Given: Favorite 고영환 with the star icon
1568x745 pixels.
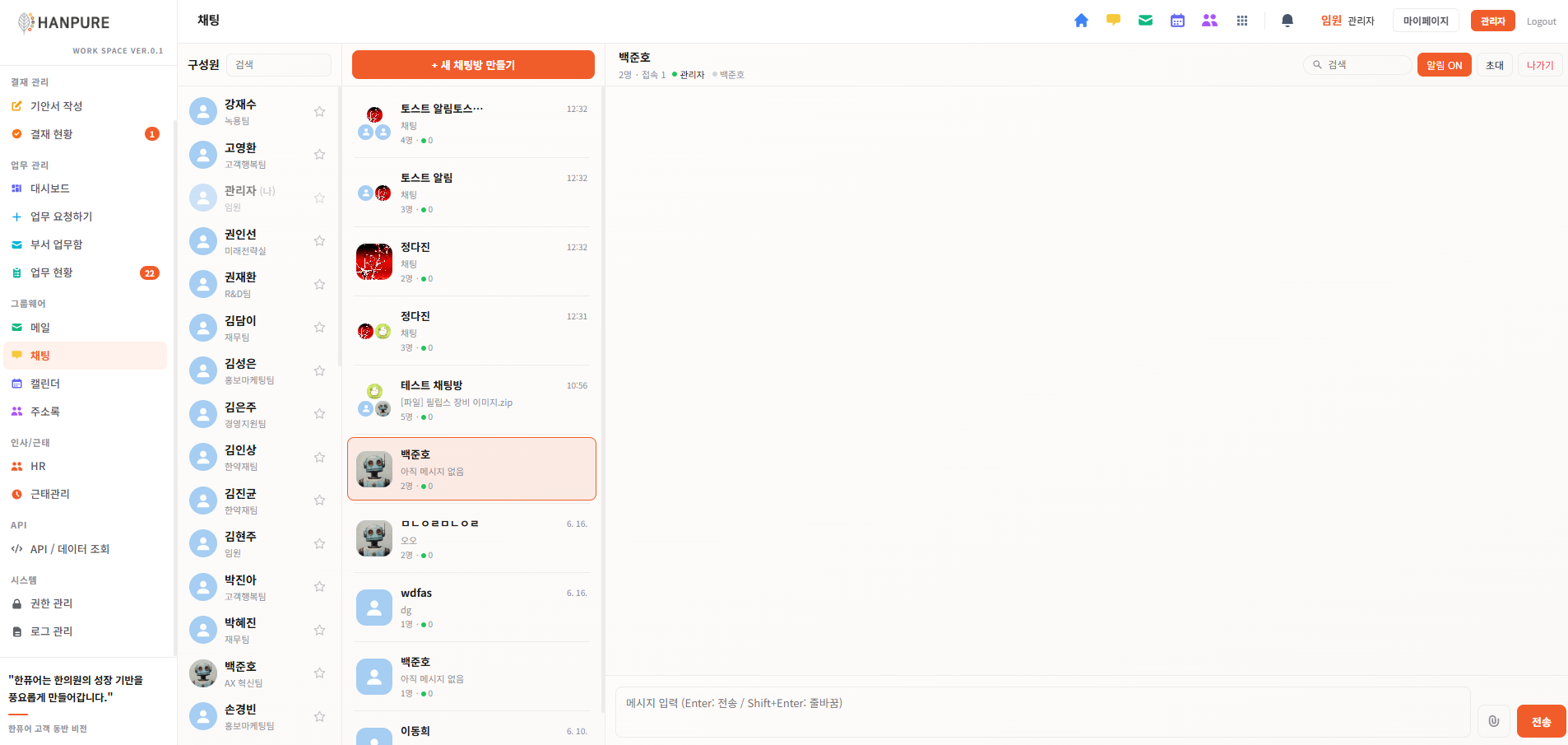Looking at the screenshot, I should click(x=319, y=154).
